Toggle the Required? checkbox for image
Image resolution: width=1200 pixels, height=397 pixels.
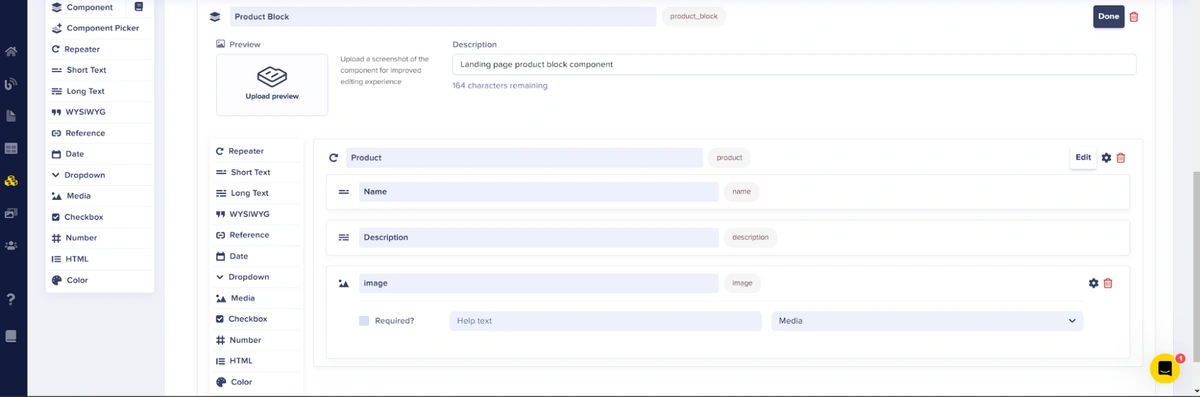click(364, 321)
